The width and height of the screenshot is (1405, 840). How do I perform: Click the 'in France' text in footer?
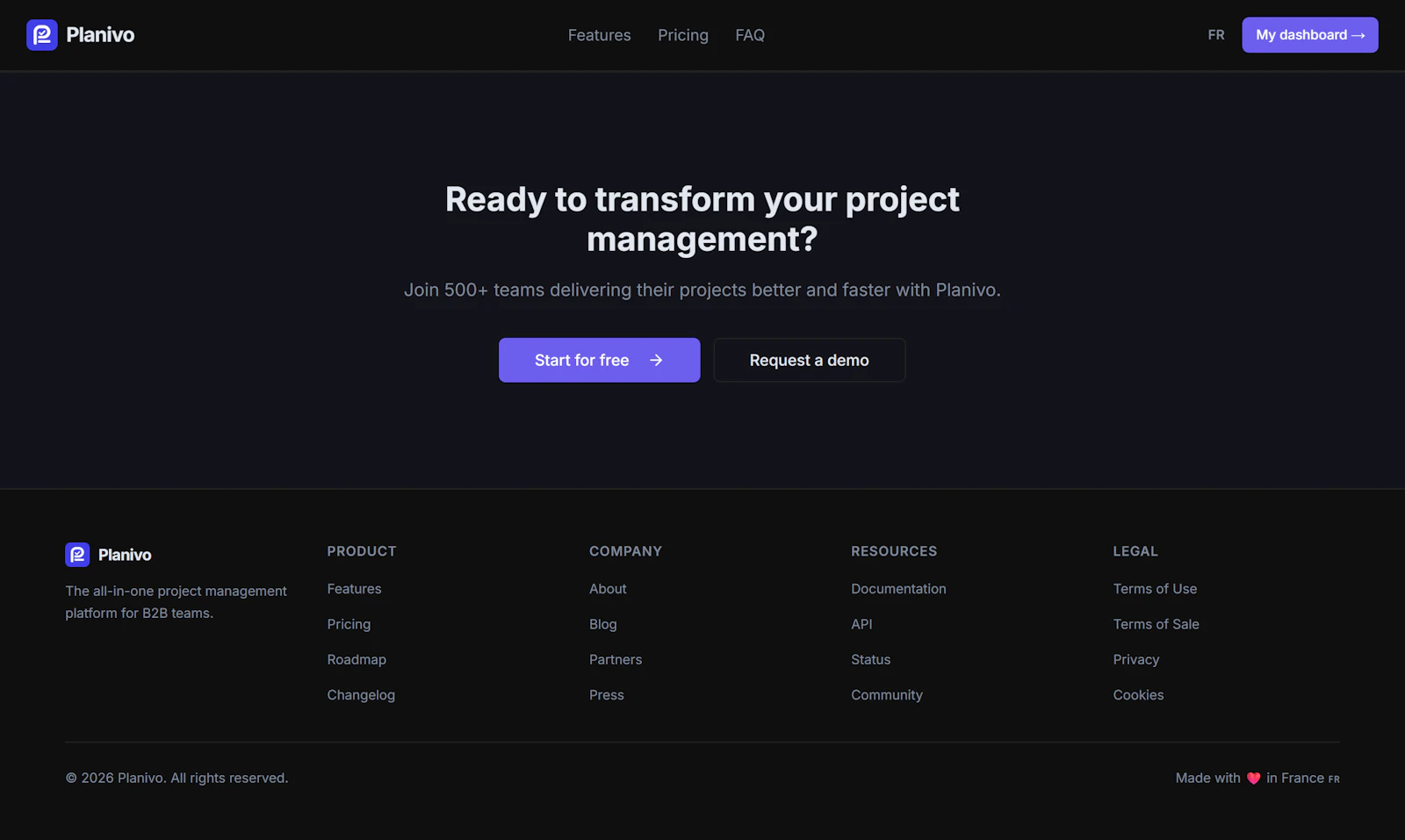point(1295,779)
